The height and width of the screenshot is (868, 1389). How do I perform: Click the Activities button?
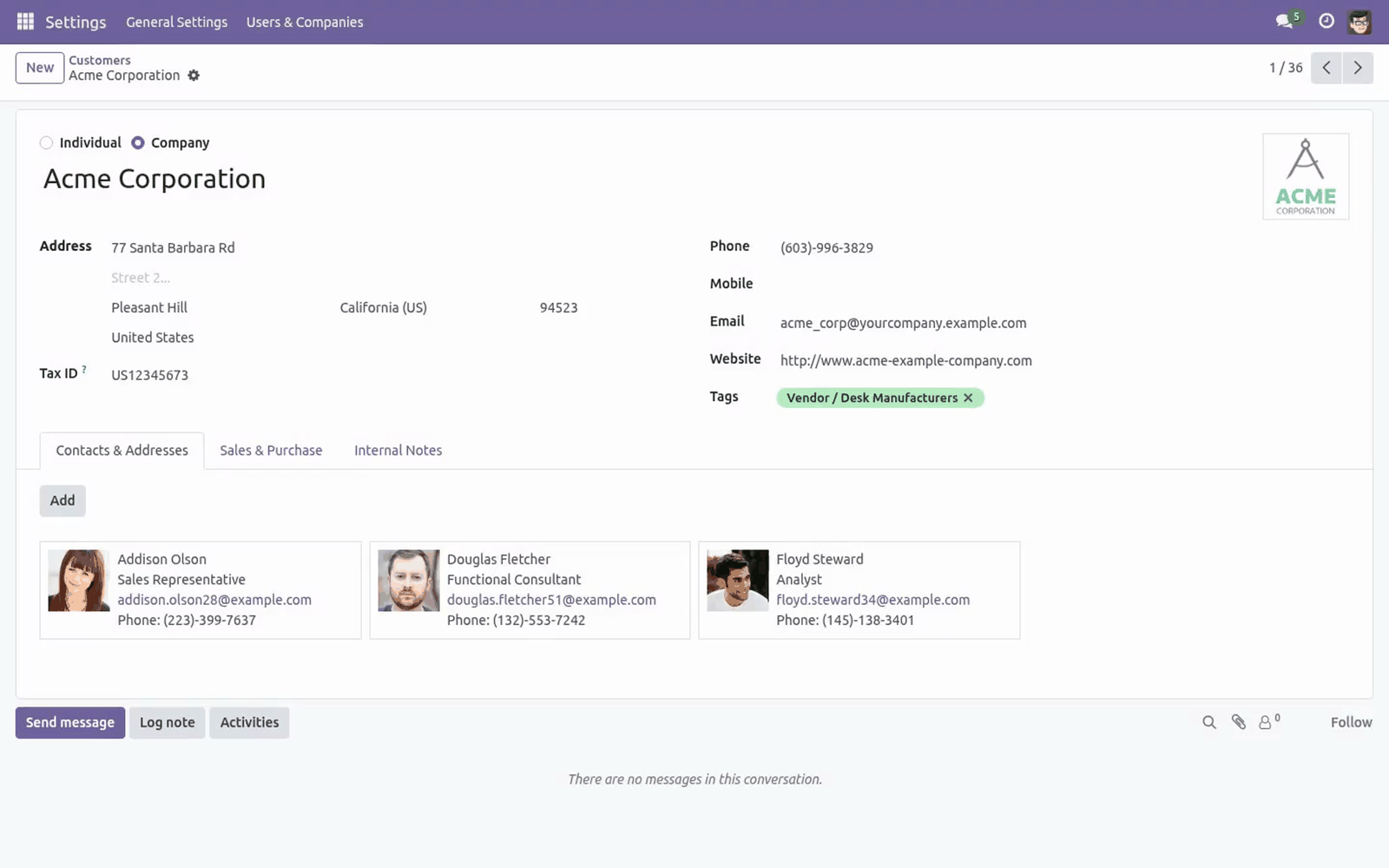(x=249, y=722)
